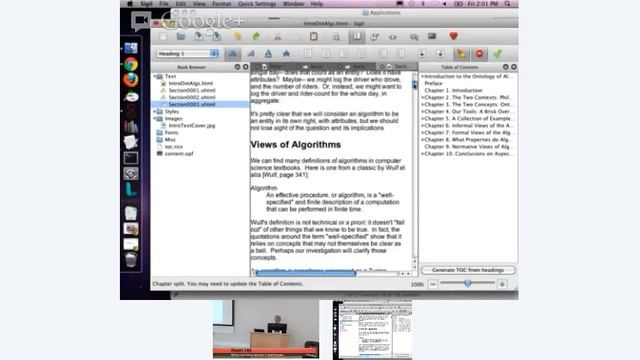Collapse the Text folder in Book Browser
Screen dimensions: 640x360
[155, 76]
